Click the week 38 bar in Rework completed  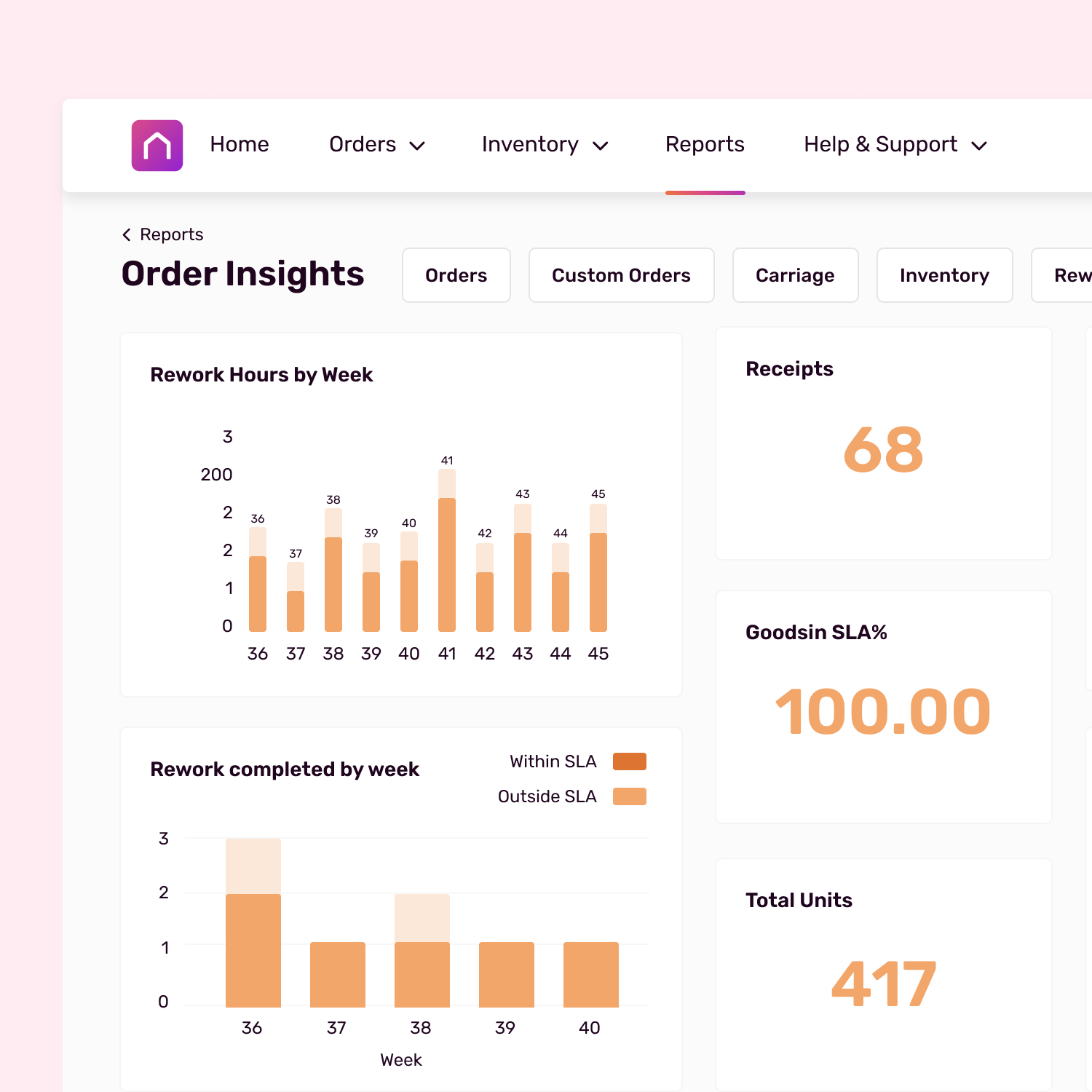click(422, 951)
